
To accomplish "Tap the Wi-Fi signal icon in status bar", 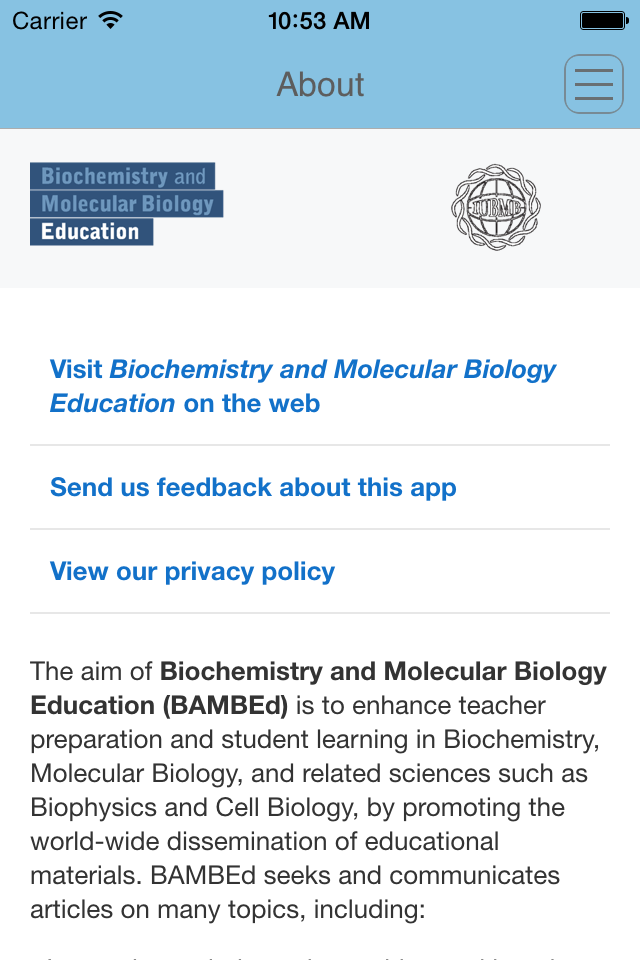I will point(111,20).
